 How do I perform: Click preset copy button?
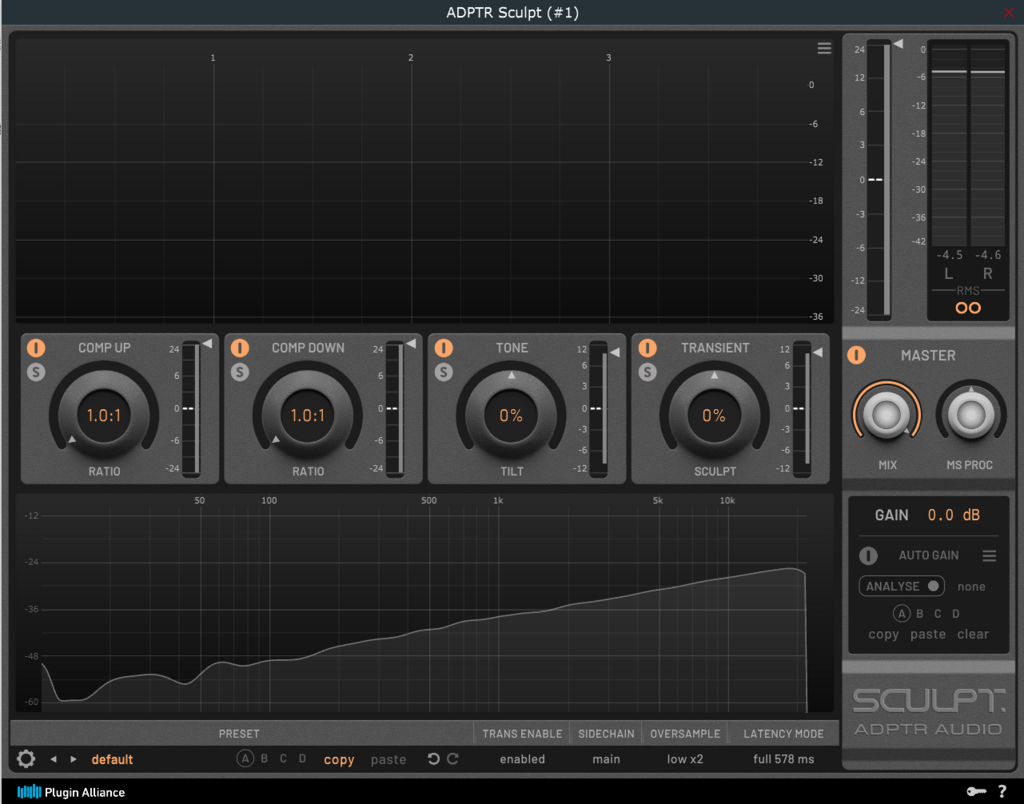pyautogui.click(x=339, y=760)
